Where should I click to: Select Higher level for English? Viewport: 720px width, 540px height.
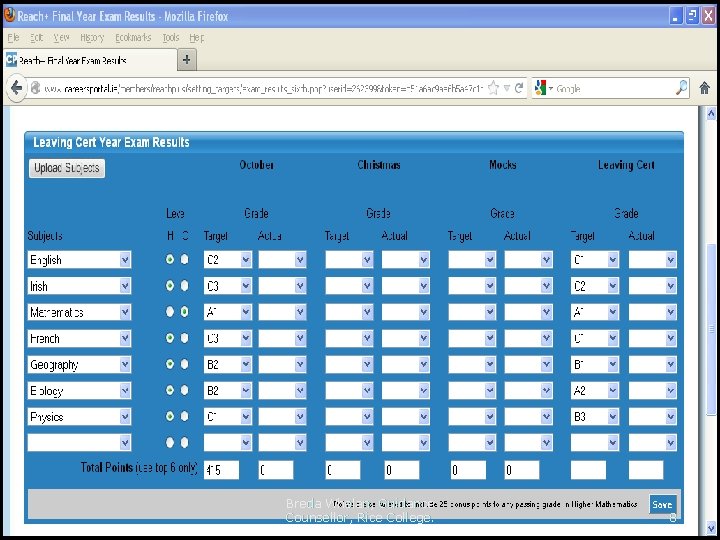point(170,259)
